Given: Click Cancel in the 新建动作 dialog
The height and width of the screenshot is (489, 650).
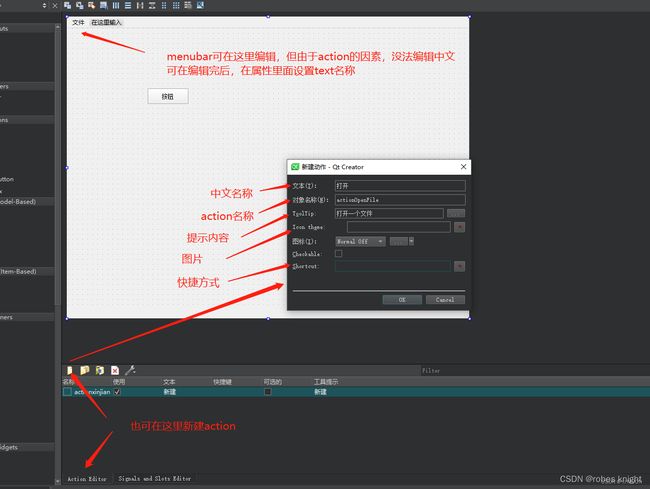Looking at the screenshot, I should coord(445,300).
